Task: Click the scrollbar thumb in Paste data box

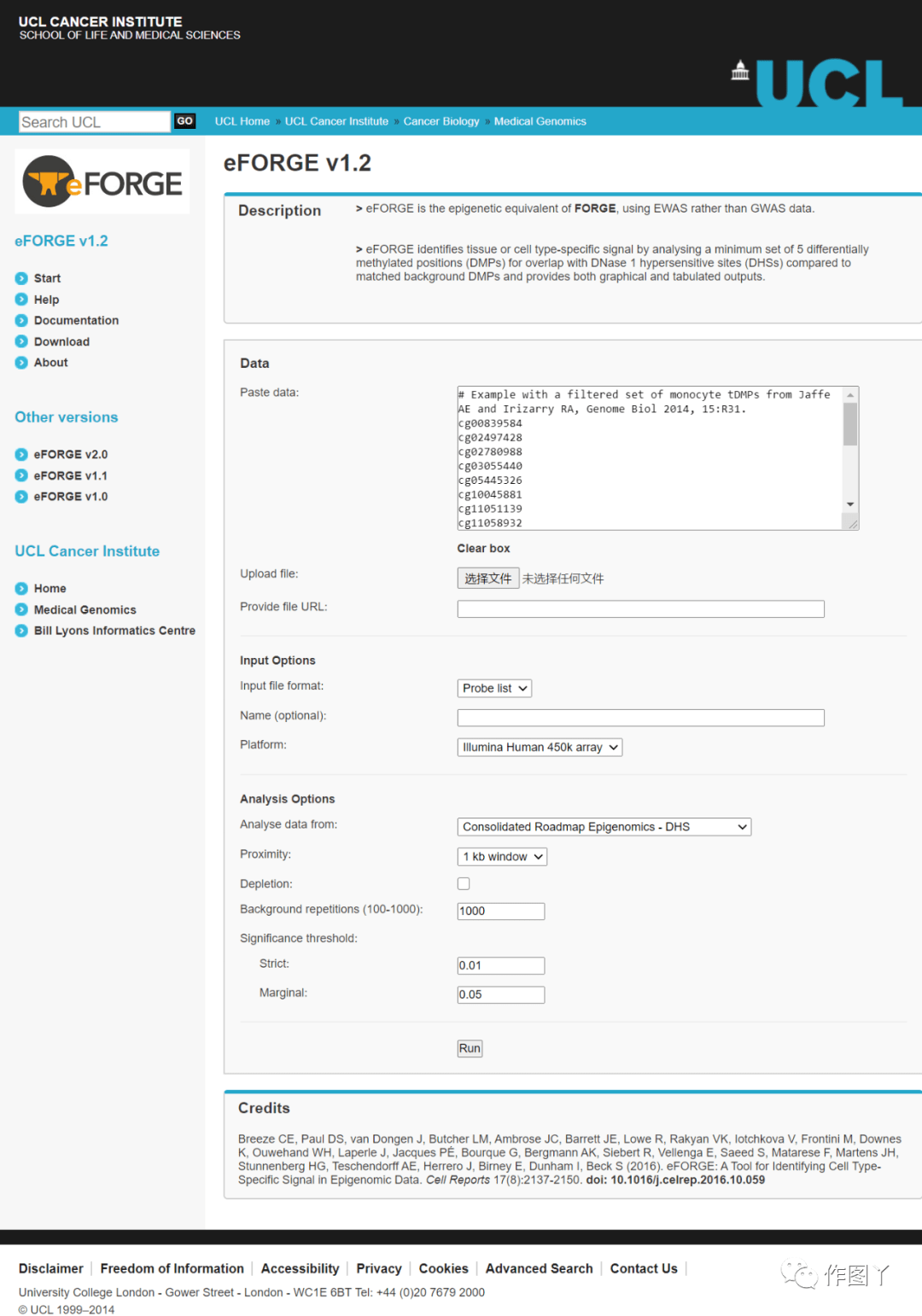Action: [850, 424]
